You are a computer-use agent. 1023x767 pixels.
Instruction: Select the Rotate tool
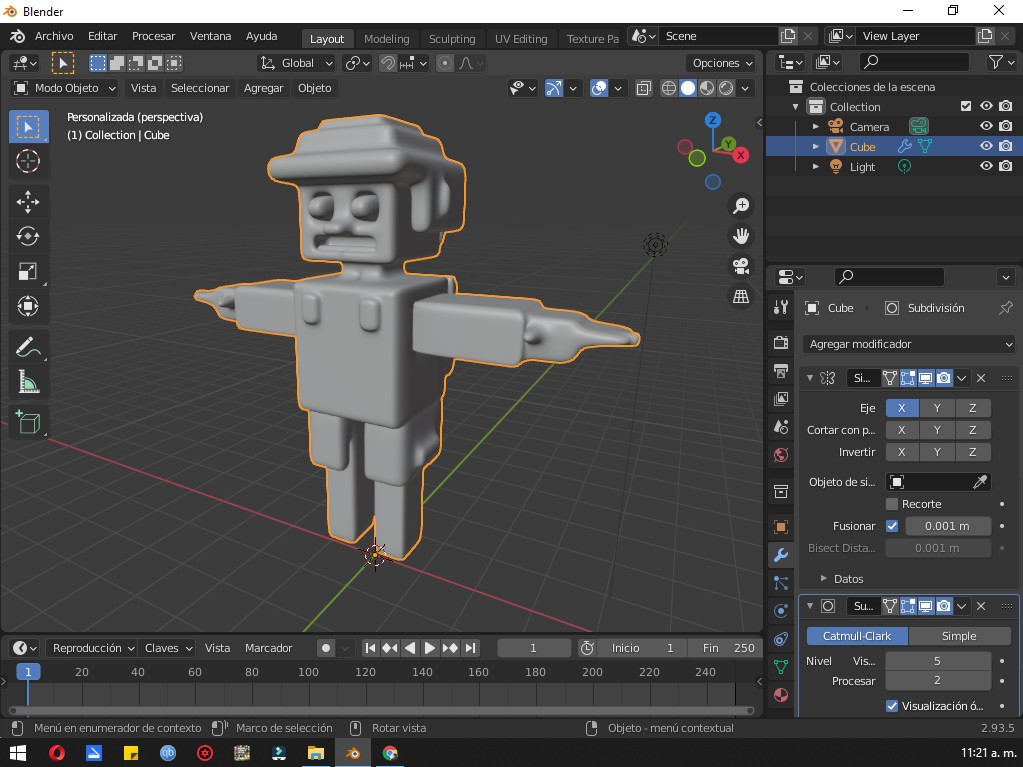28,236
